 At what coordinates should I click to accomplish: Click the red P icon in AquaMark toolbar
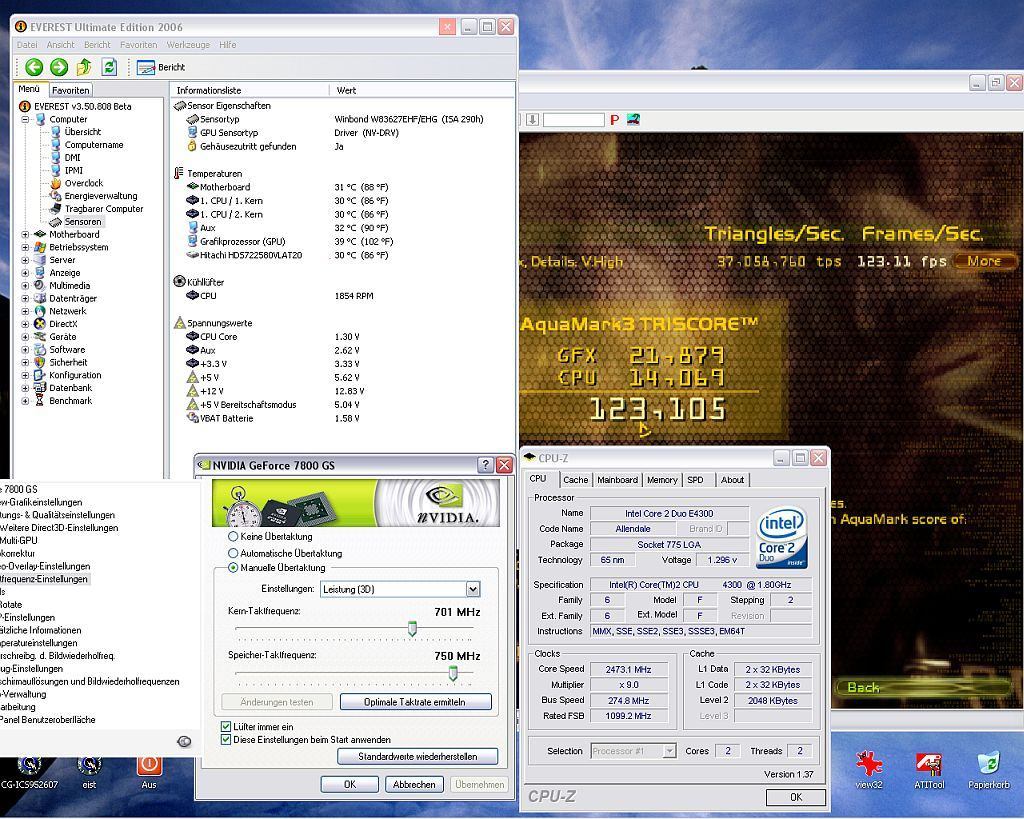[x=614, y=120]
